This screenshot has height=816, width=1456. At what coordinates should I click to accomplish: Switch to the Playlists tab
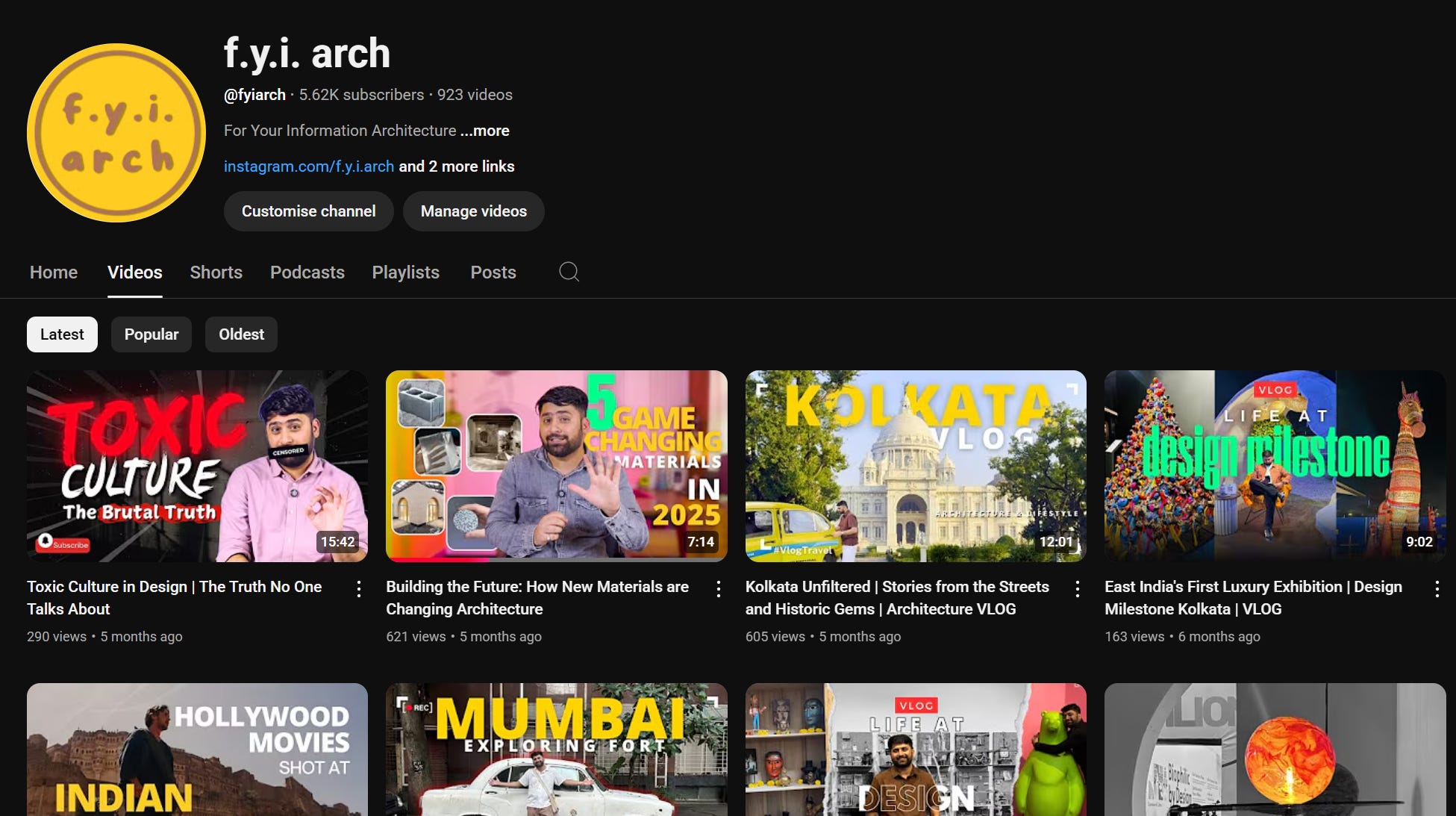click(405, 272)
